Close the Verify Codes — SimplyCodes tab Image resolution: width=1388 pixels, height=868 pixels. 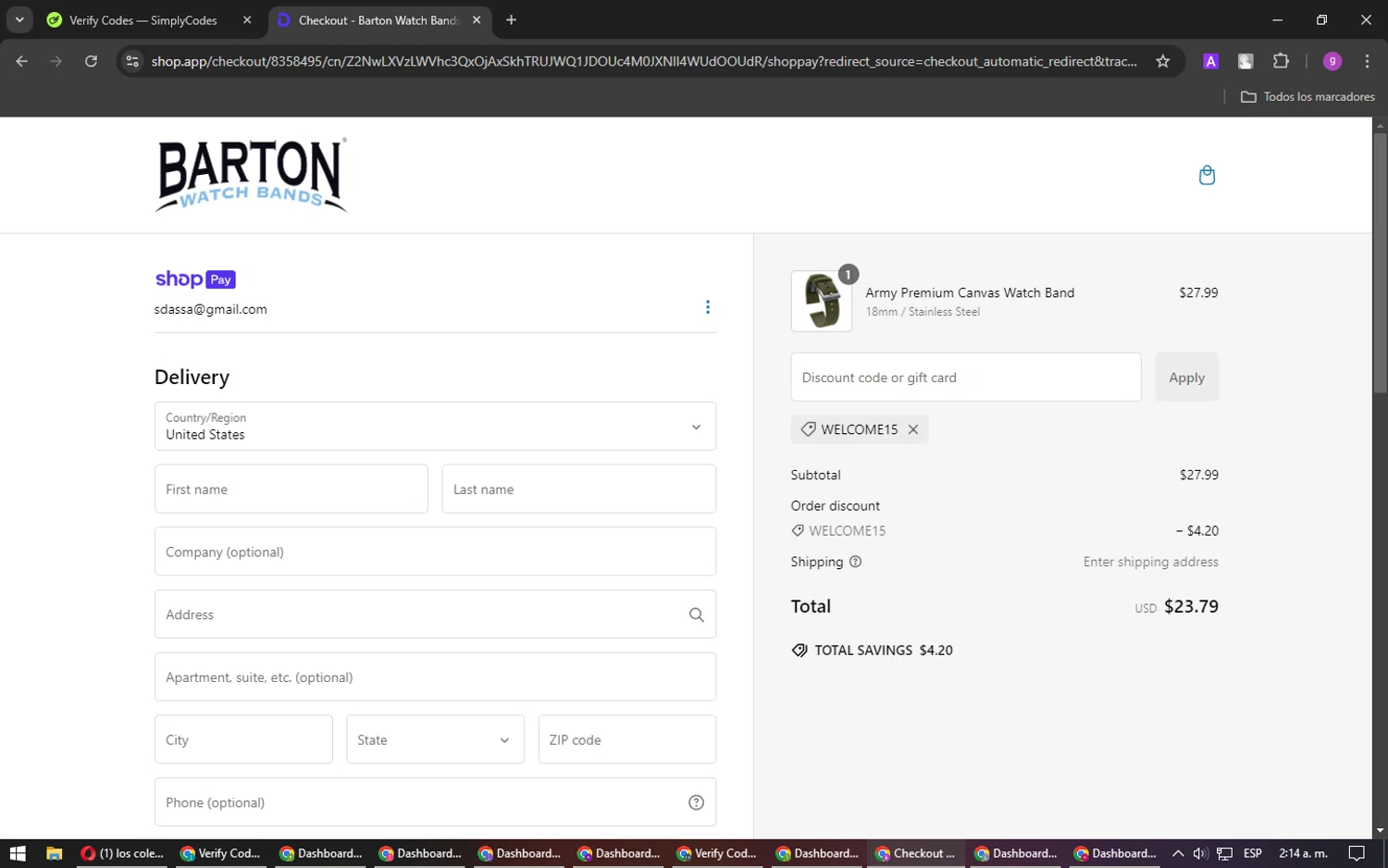coord(247,19)
